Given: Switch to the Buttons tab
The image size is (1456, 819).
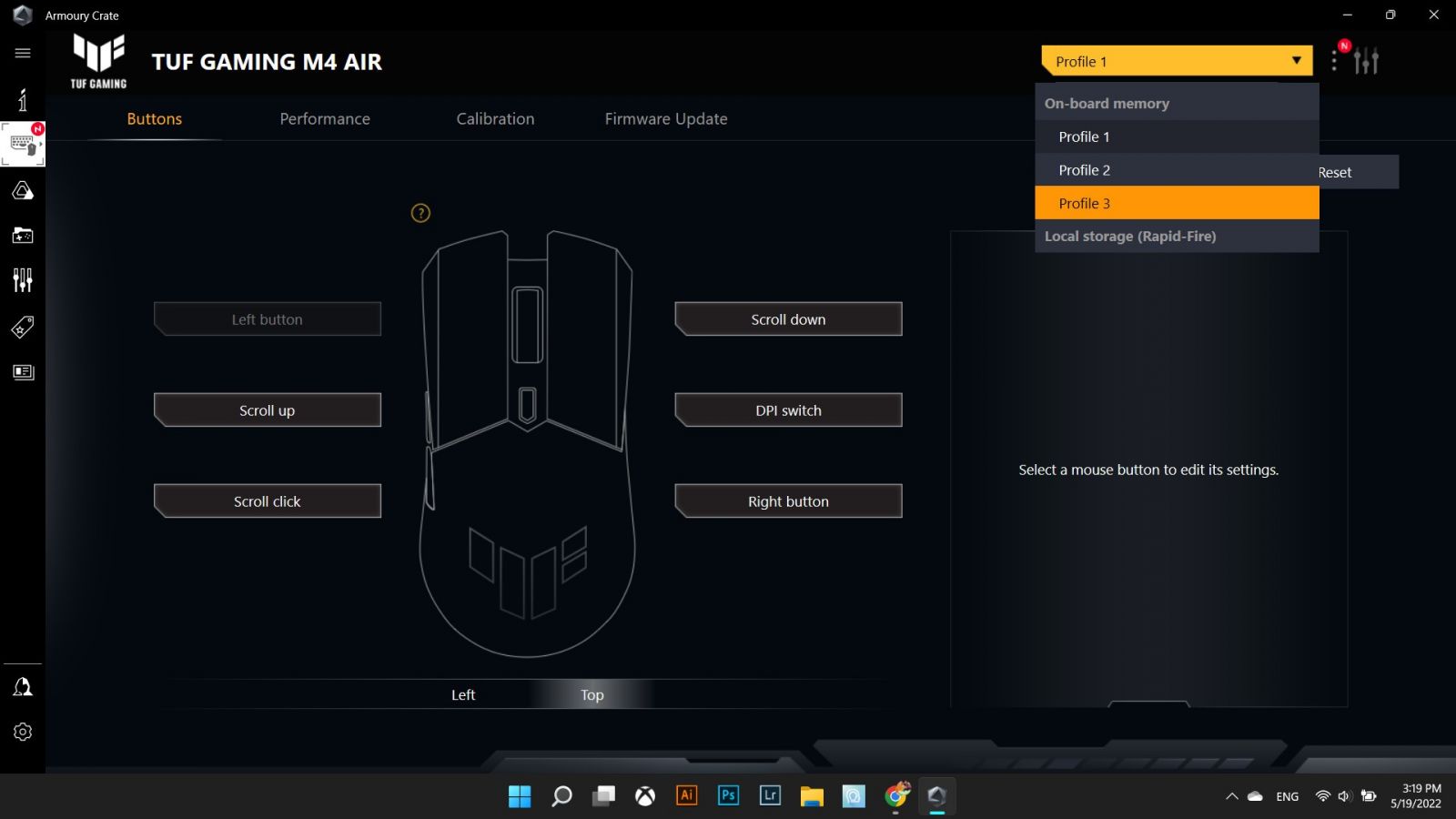Looking at the screenshot, I should click(155, 119).
